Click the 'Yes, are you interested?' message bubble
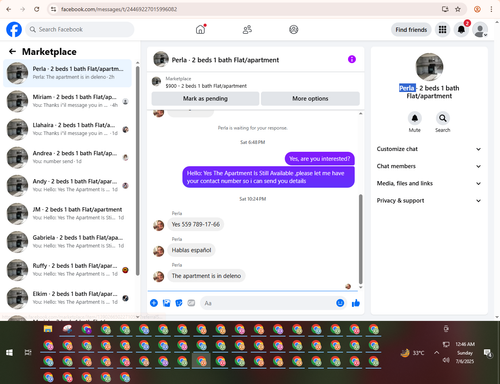 click(320, 159)
